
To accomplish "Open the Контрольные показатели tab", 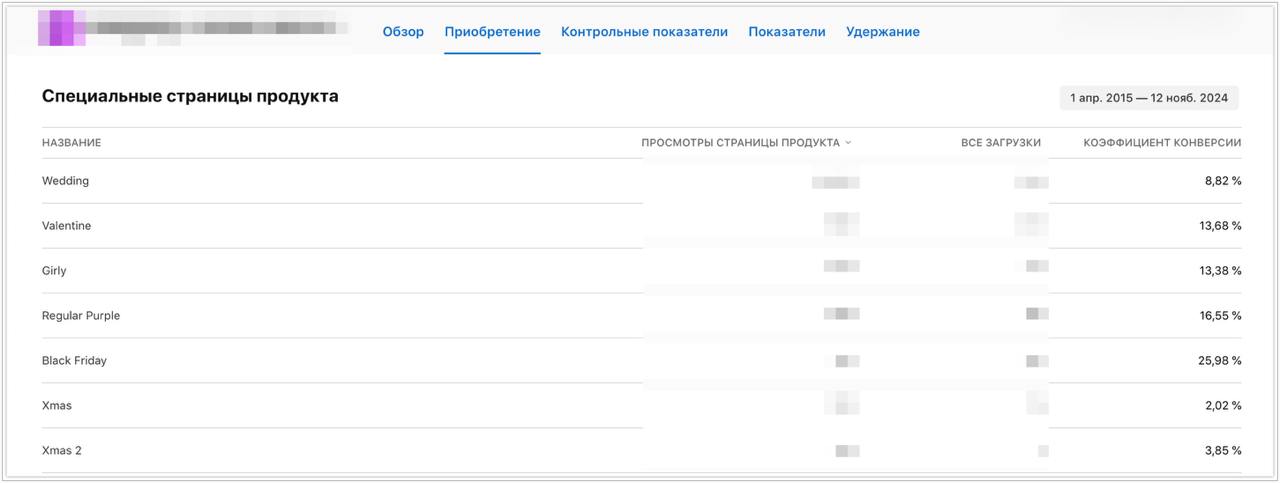I will click(644, 32).
